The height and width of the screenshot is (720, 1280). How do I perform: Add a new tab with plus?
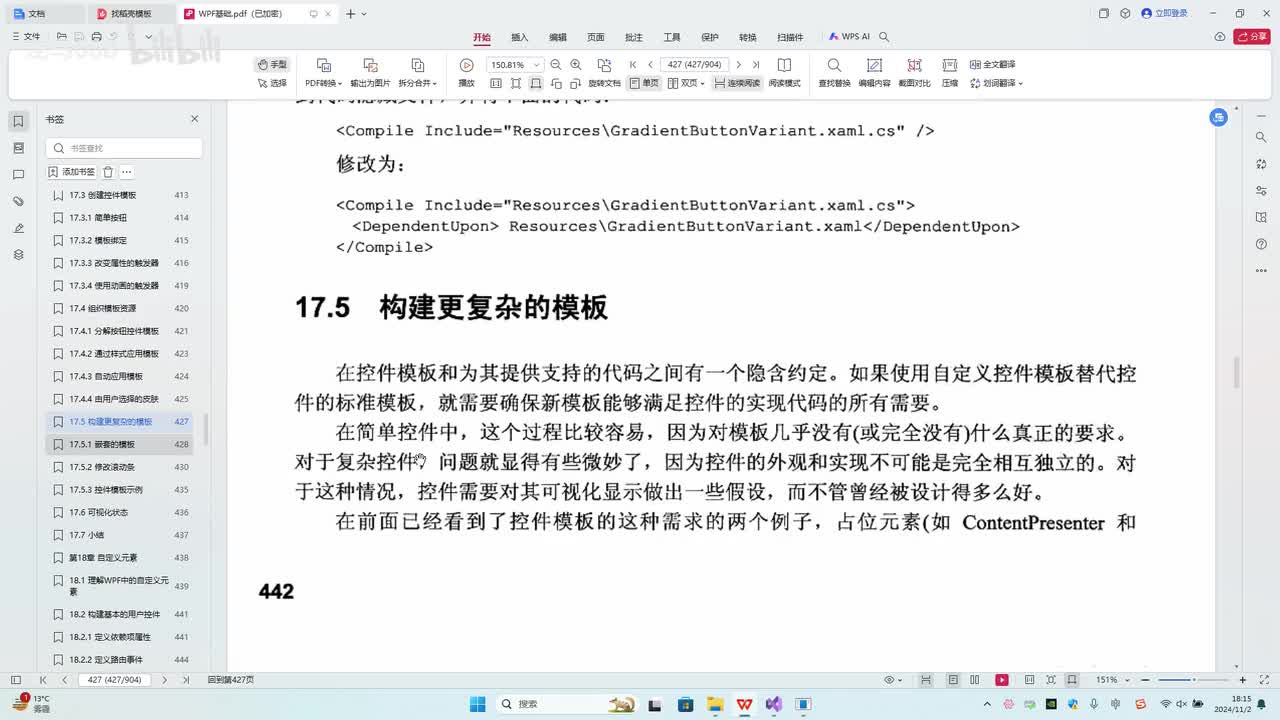(350, 14)
